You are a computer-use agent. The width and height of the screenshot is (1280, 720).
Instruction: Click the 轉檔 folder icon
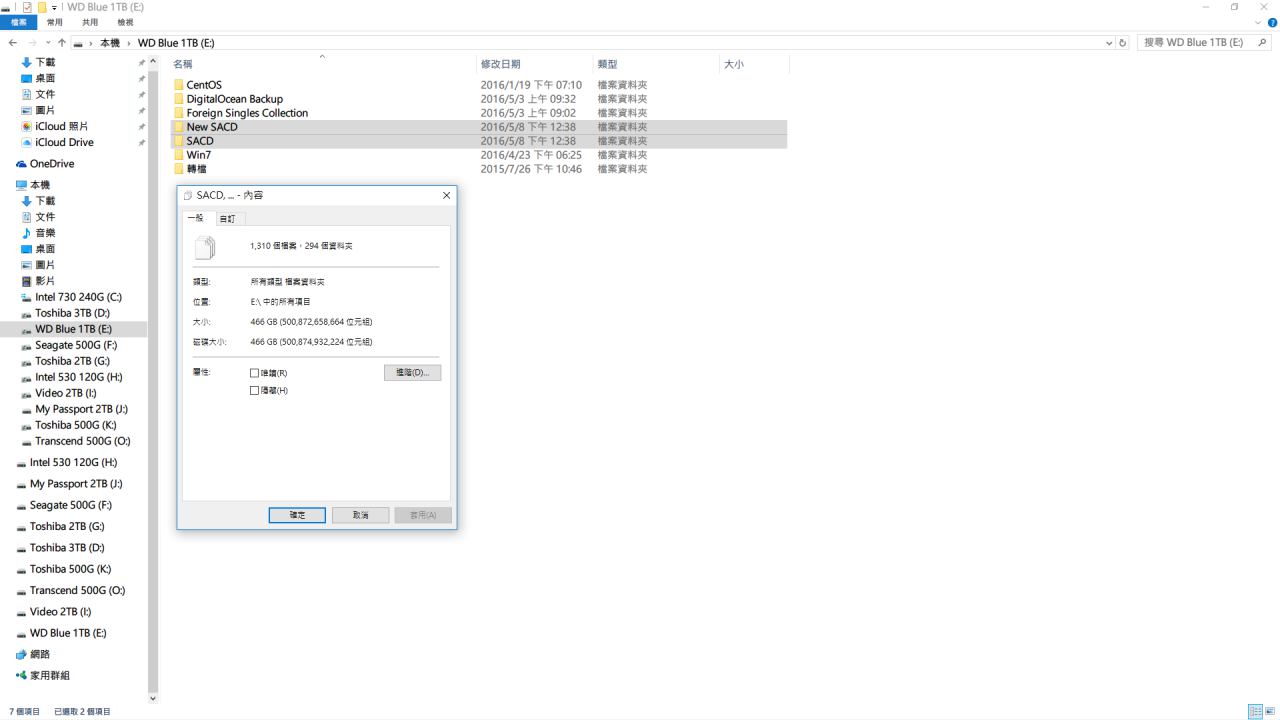pyautogui.click(x=179, y=169)
